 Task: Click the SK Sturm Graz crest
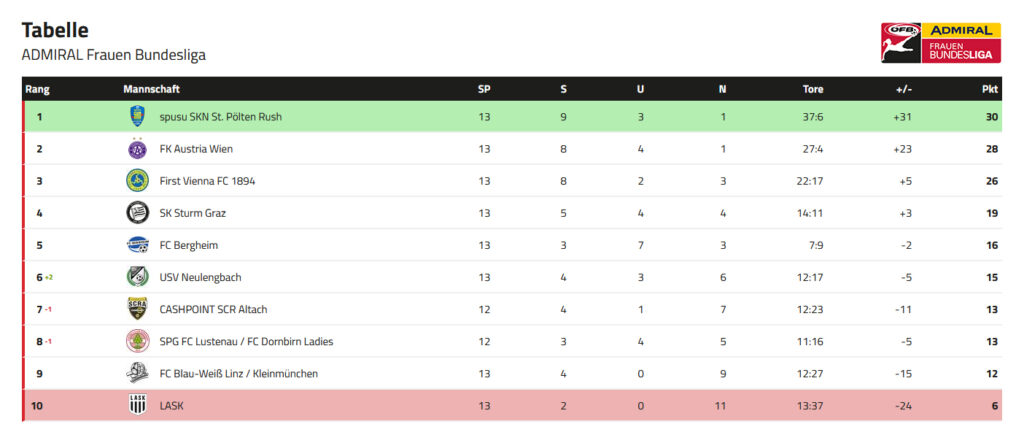point(137,212)
